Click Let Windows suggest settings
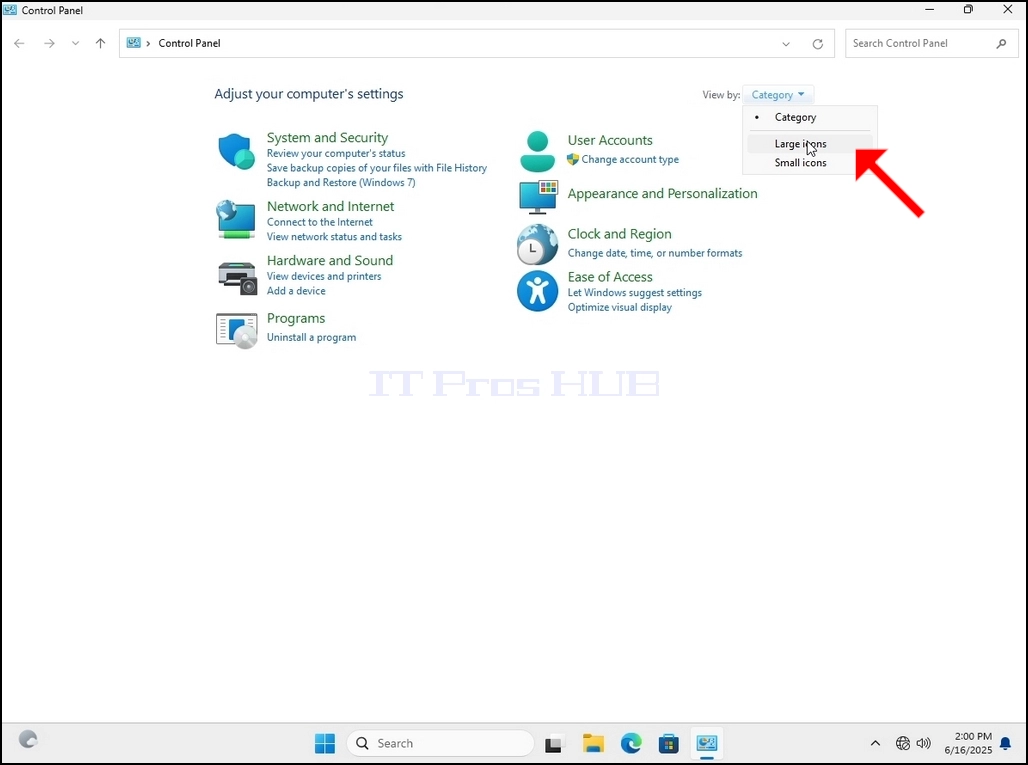This screenshot has height=765, width=1028. (635, 292)
